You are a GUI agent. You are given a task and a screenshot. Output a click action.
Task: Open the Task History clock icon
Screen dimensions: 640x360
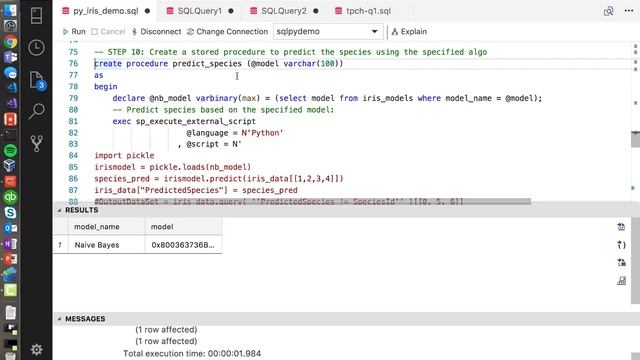[36, 48]
